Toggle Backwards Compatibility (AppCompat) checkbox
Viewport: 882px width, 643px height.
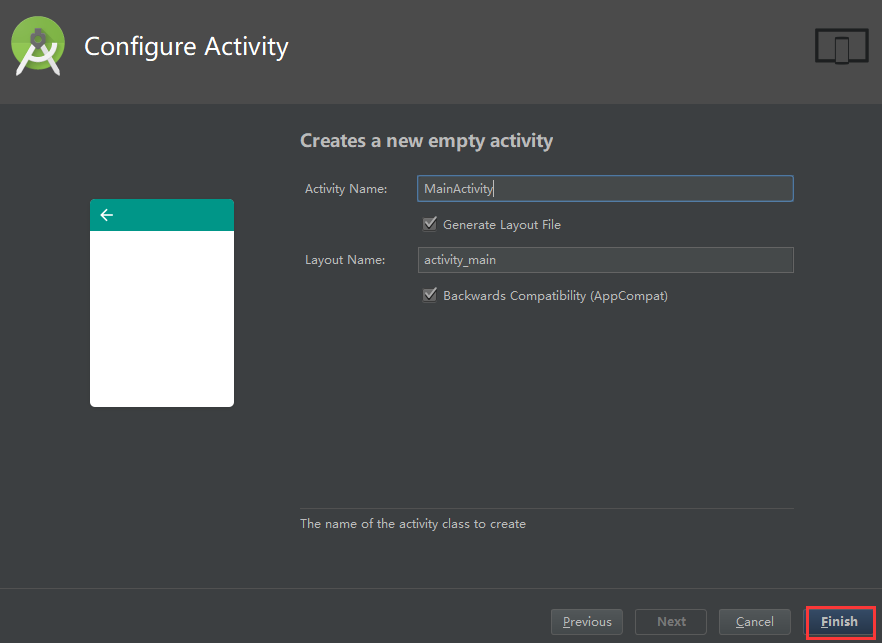[x=430, y=295]
